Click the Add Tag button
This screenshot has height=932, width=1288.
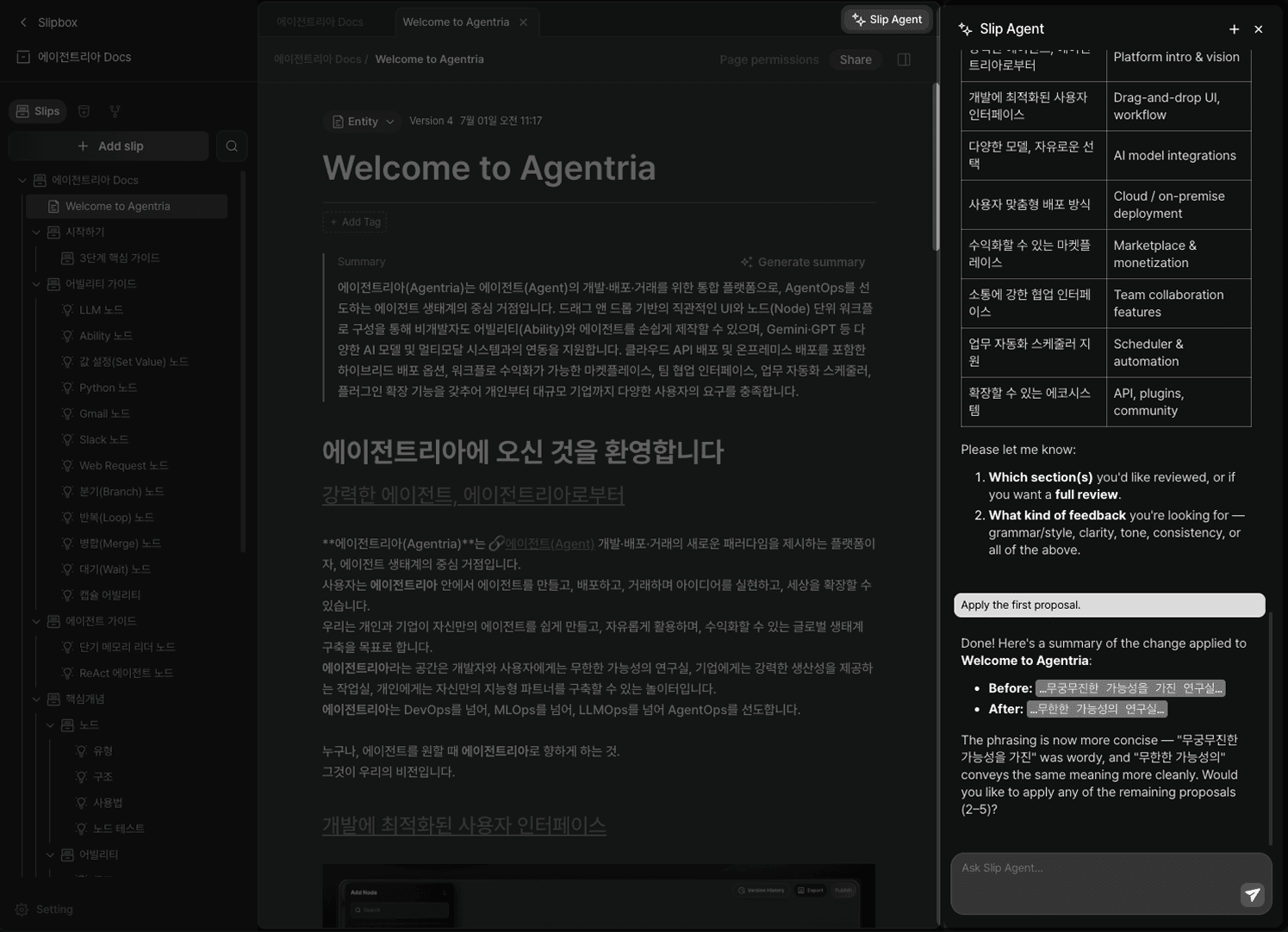(355, 222)
